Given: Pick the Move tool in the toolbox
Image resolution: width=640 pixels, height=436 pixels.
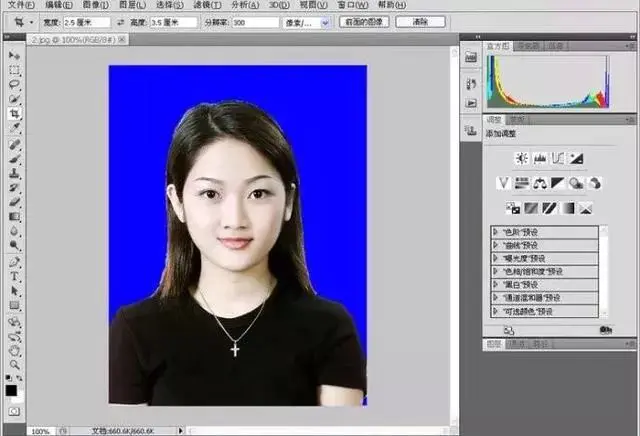Looking at the screenshot, I should 14,55.
